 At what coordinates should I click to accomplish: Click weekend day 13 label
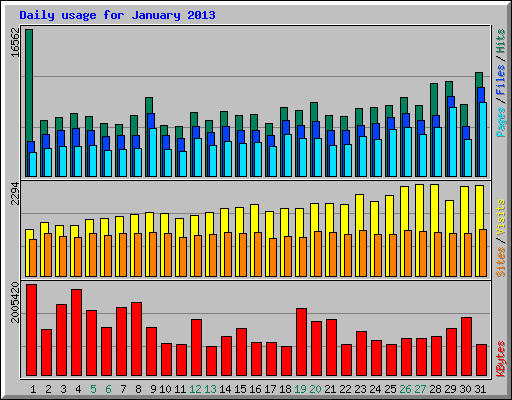(210, 389)
